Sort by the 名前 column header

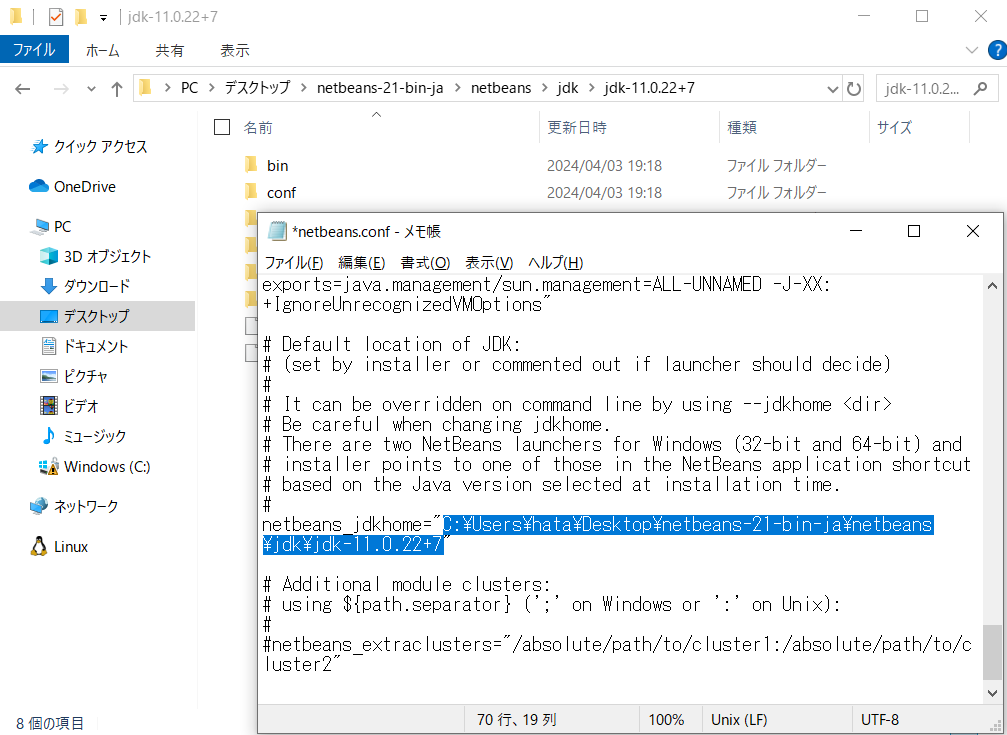[x=258, y=127]
